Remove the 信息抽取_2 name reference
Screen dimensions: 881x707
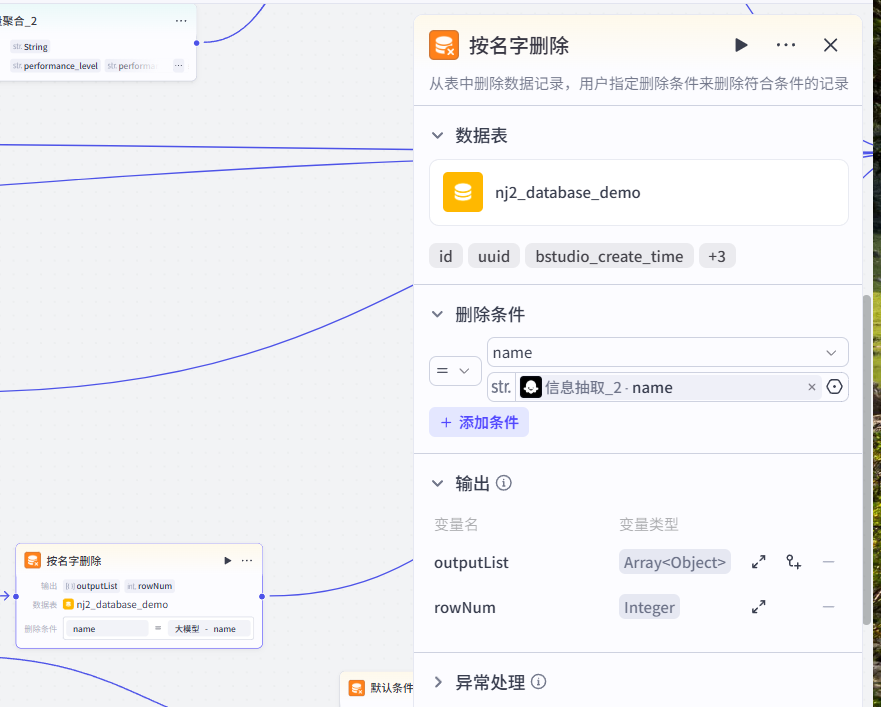(x=811, y=387)
